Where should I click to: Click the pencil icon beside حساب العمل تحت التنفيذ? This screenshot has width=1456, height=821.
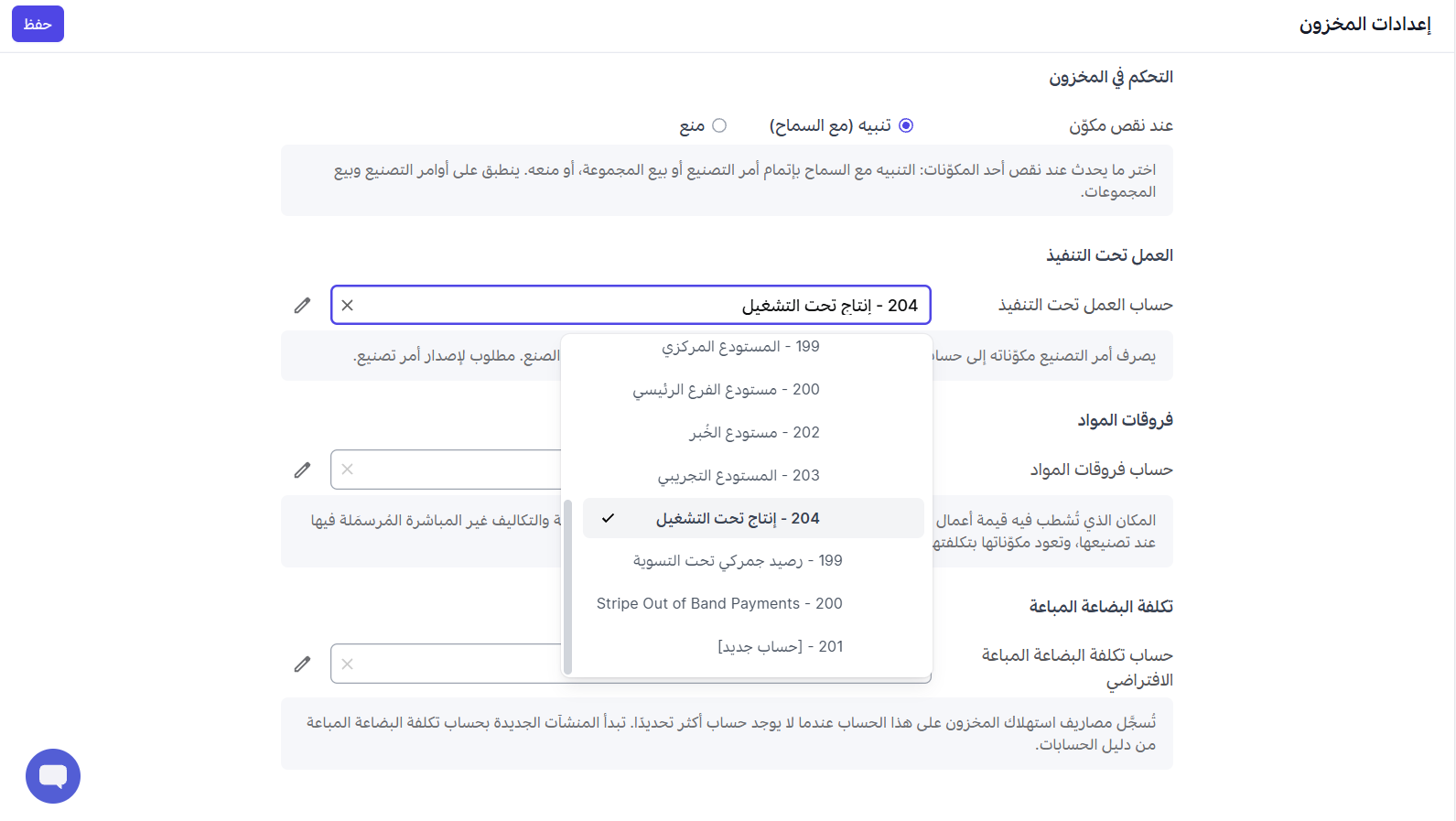pyautogui.click(x=302, y=305)
